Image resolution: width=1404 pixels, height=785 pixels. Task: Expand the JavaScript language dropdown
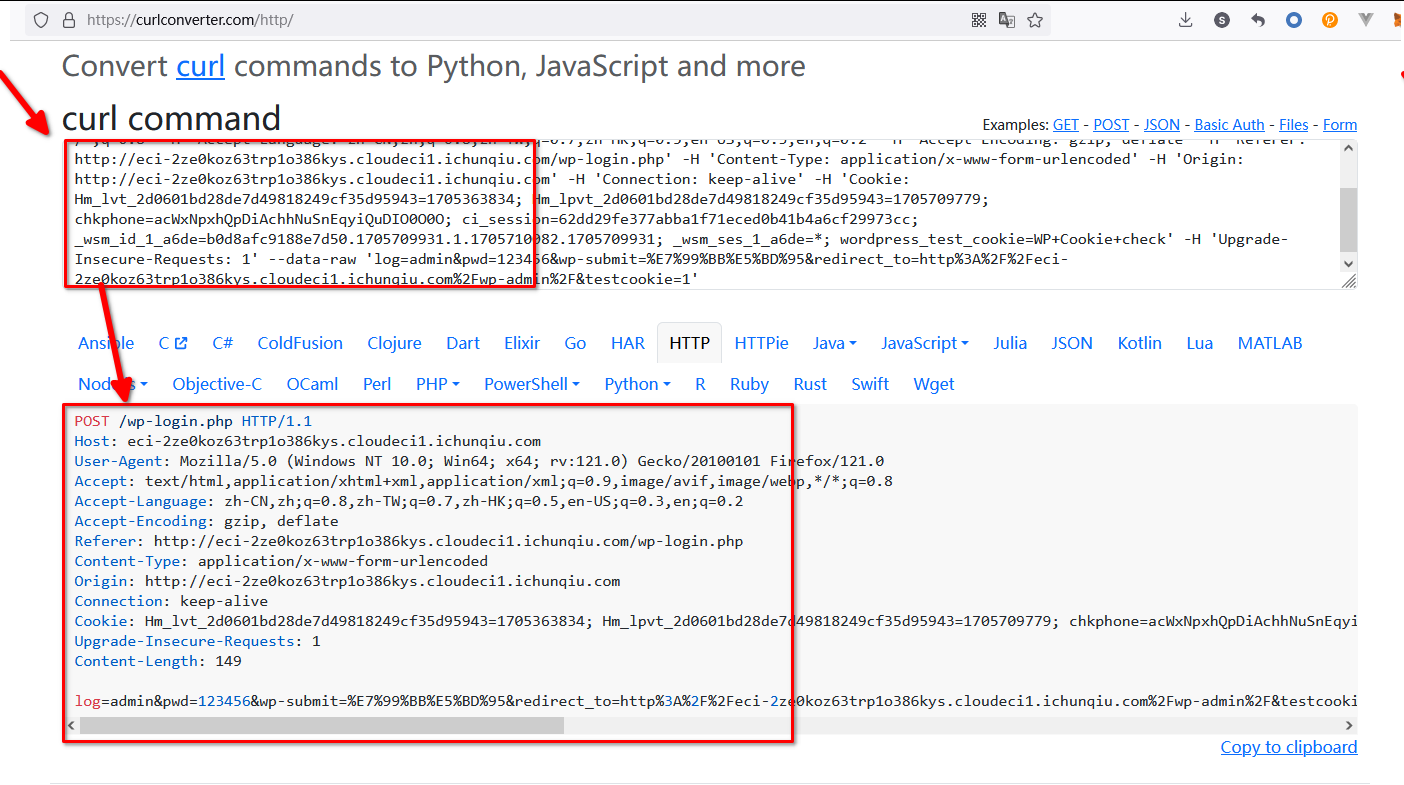(x=924, y=343)
